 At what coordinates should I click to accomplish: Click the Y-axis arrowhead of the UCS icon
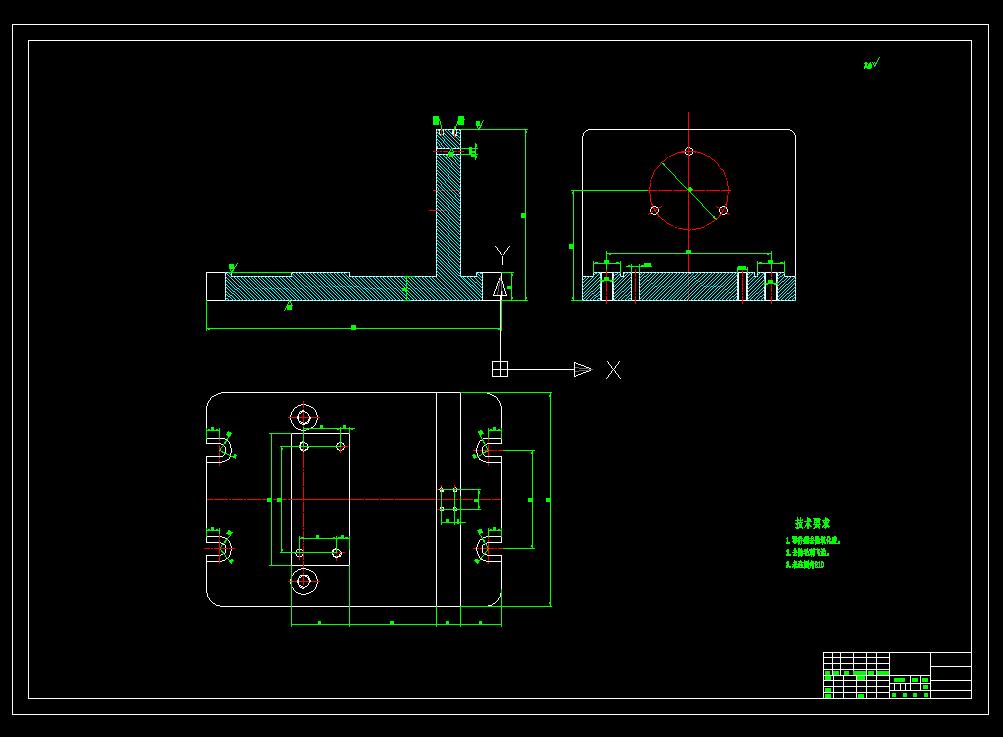pyautogui.click(x=500, y=286)
